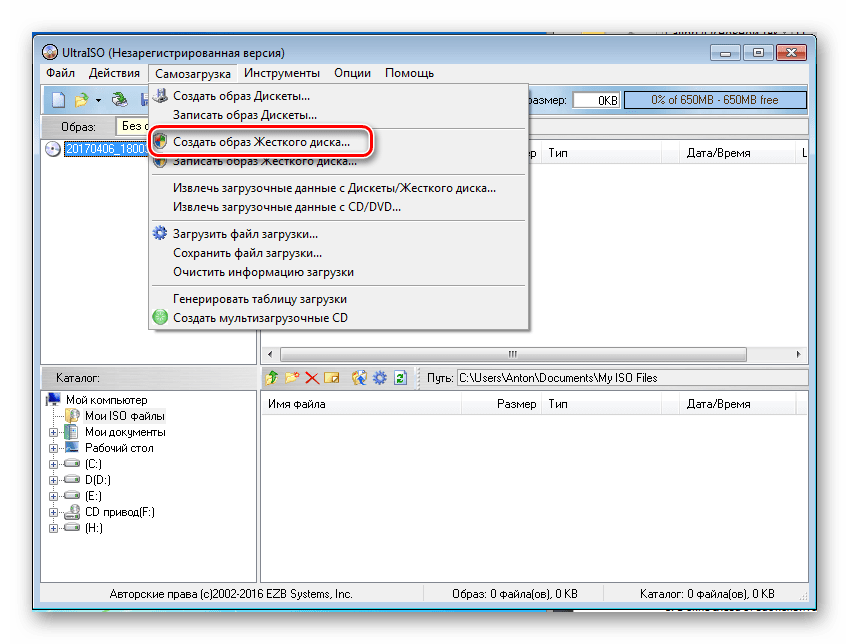Click the Мои ISO файлы folder icon
The image size is (849, 644).
click(x=72, y=416)
